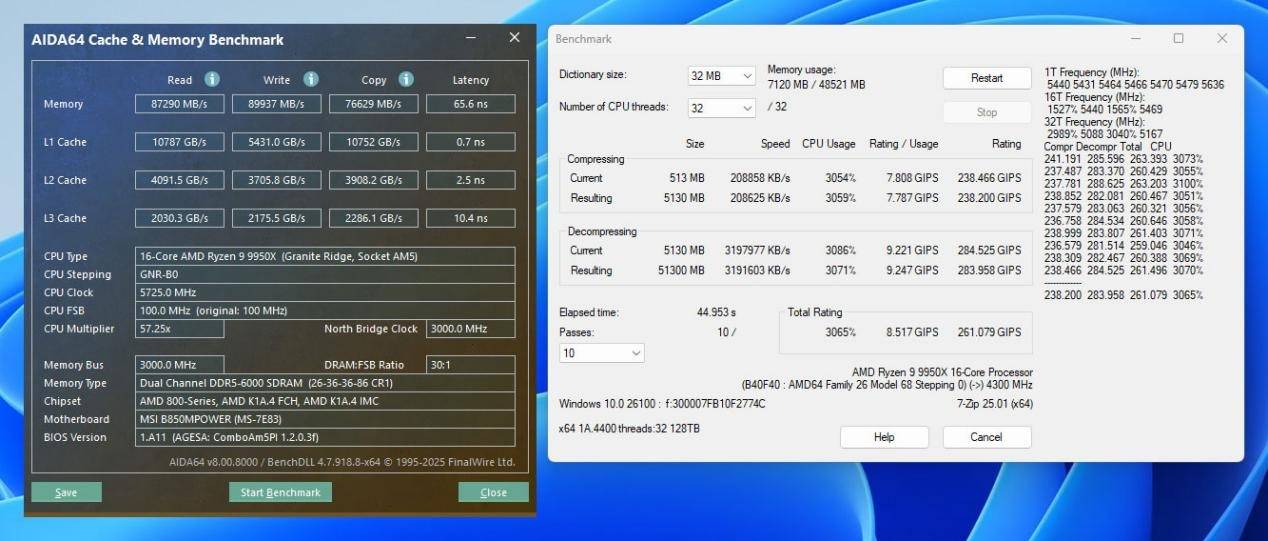
Task: Close AIDA64 window using the title bar X
Action: point(514,38)
